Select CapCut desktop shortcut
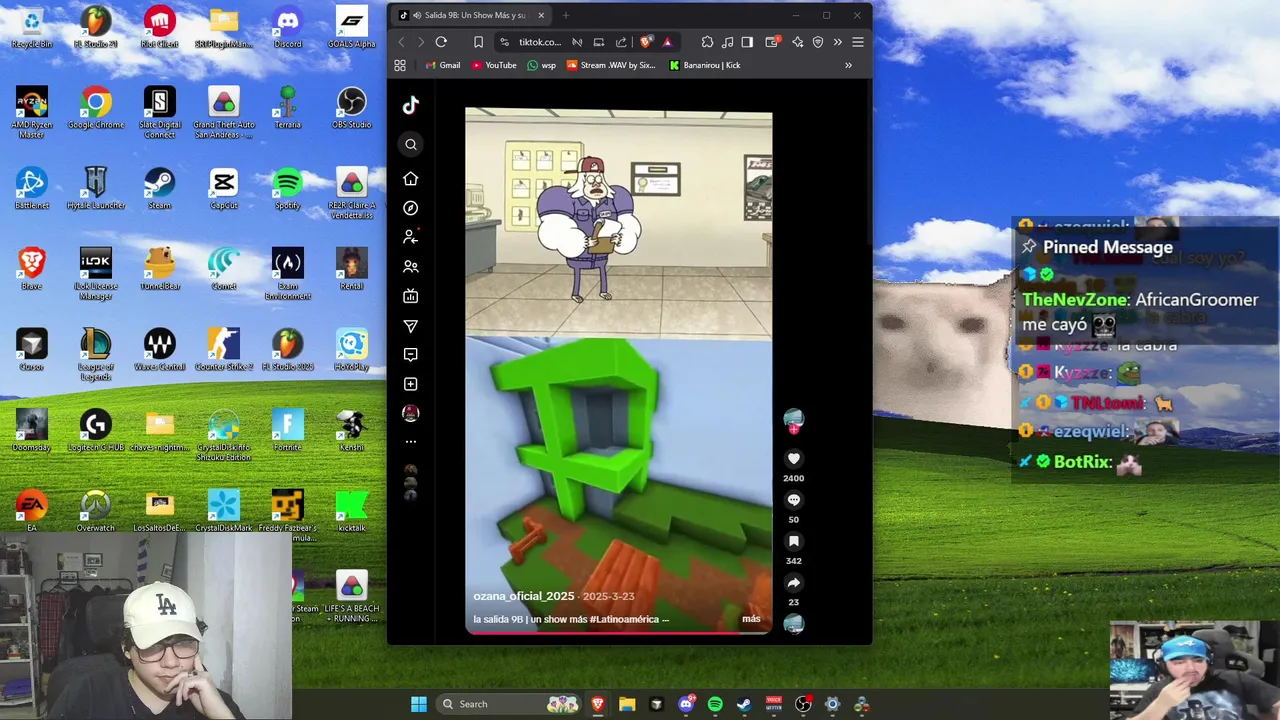Viewport: 1280px width, 720px height. 224,189
